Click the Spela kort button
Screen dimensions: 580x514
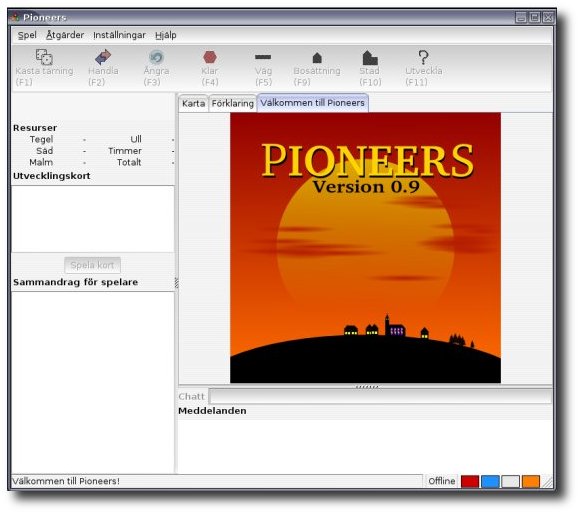pos(92,265)
